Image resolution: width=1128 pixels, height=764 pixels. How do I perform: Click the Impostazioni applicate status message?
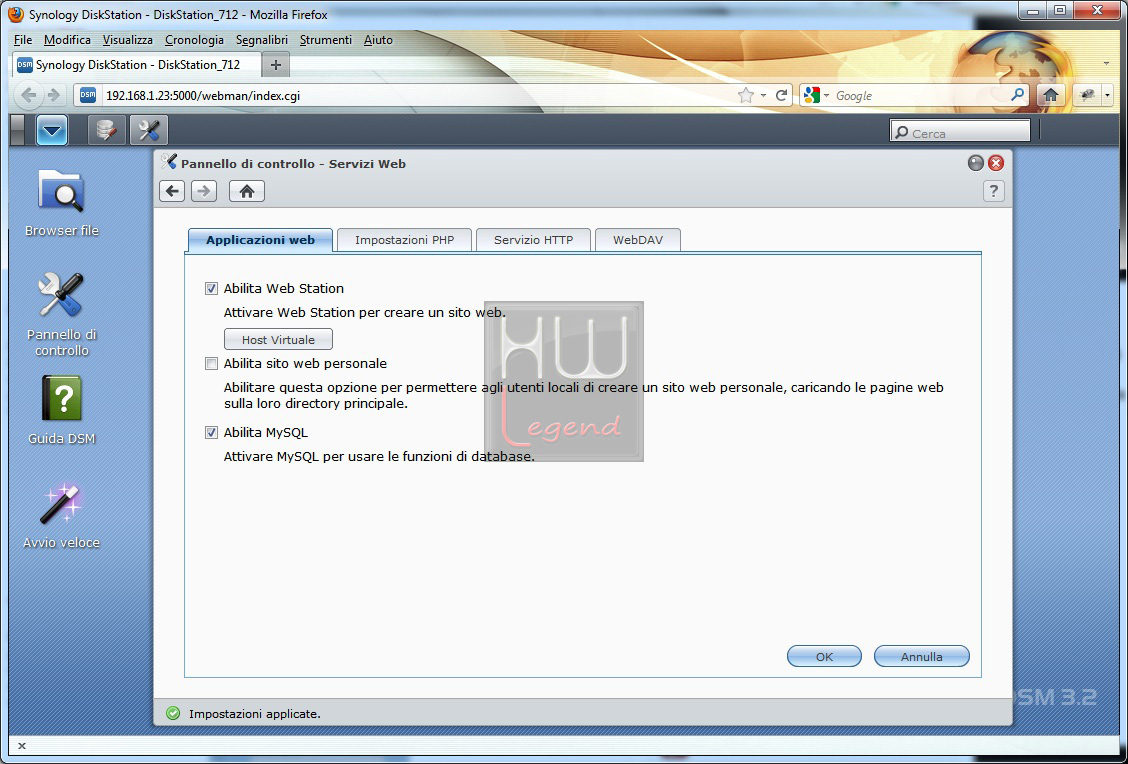[x=255, y=714]
